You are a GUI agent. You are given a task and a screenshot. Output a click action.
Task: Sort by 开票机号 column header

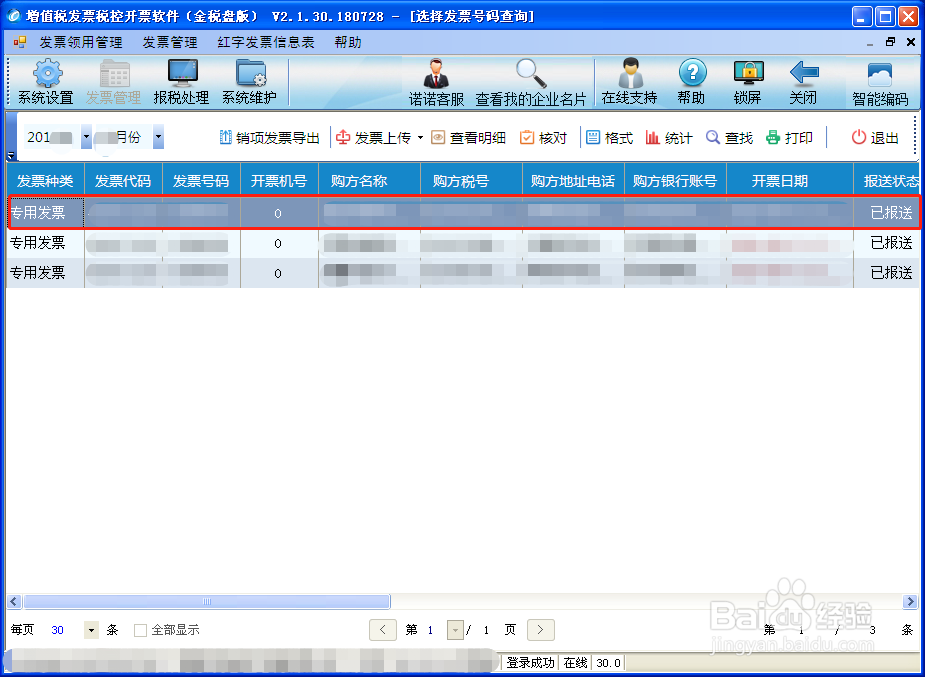(279, 180)
